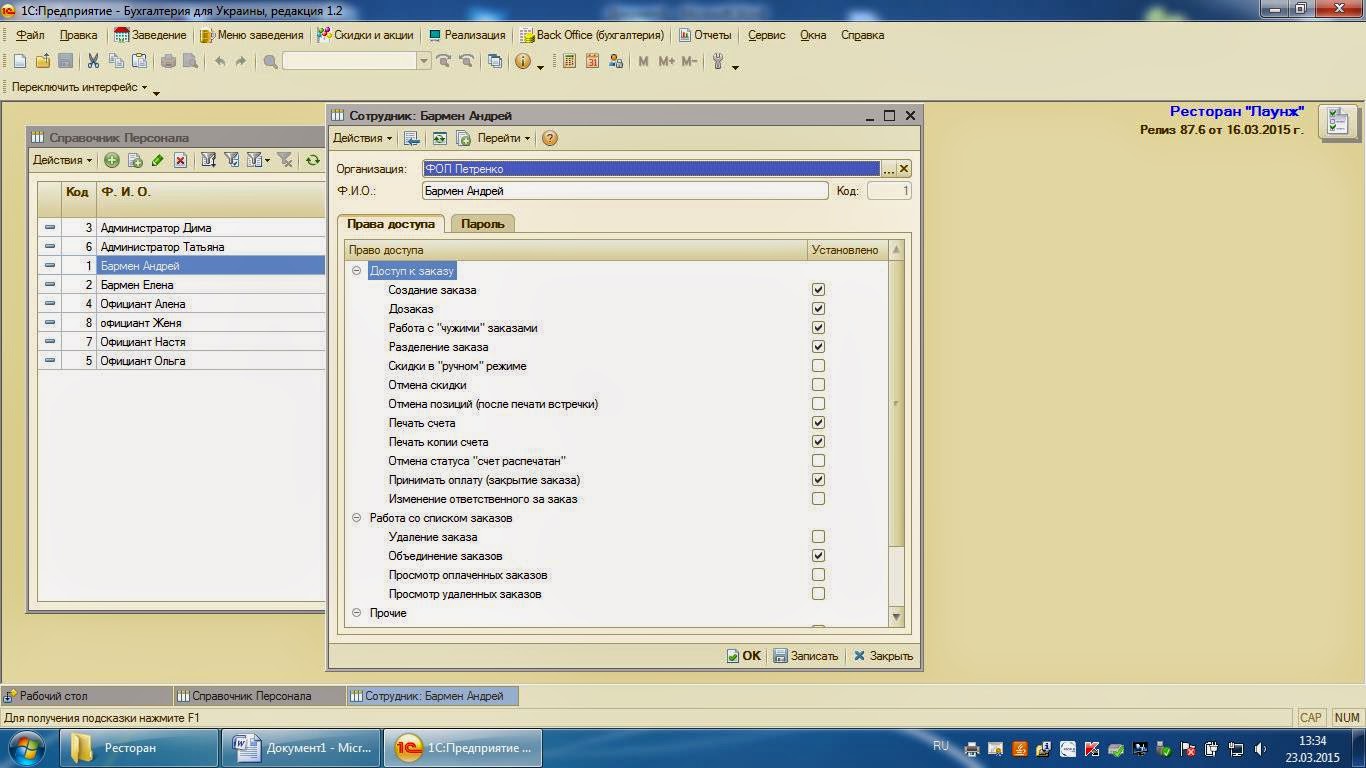Click the ellipsis selector button for Организация
1366x768 pixels.
point(888,169)
